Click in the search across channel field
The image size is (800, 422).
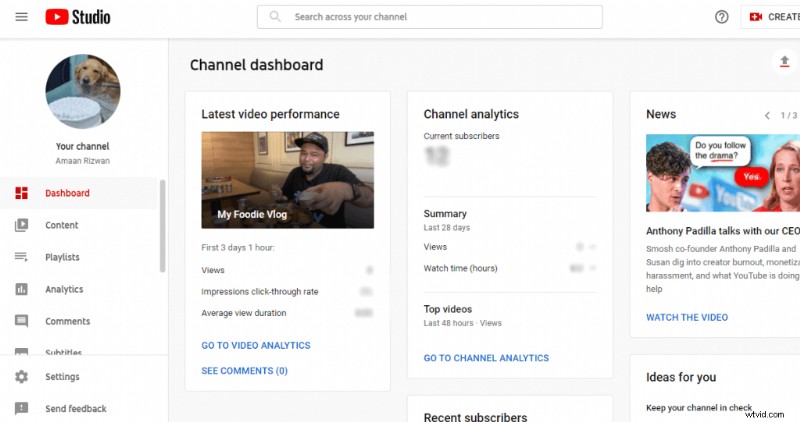pyautogui.click(x=430, y=17)
